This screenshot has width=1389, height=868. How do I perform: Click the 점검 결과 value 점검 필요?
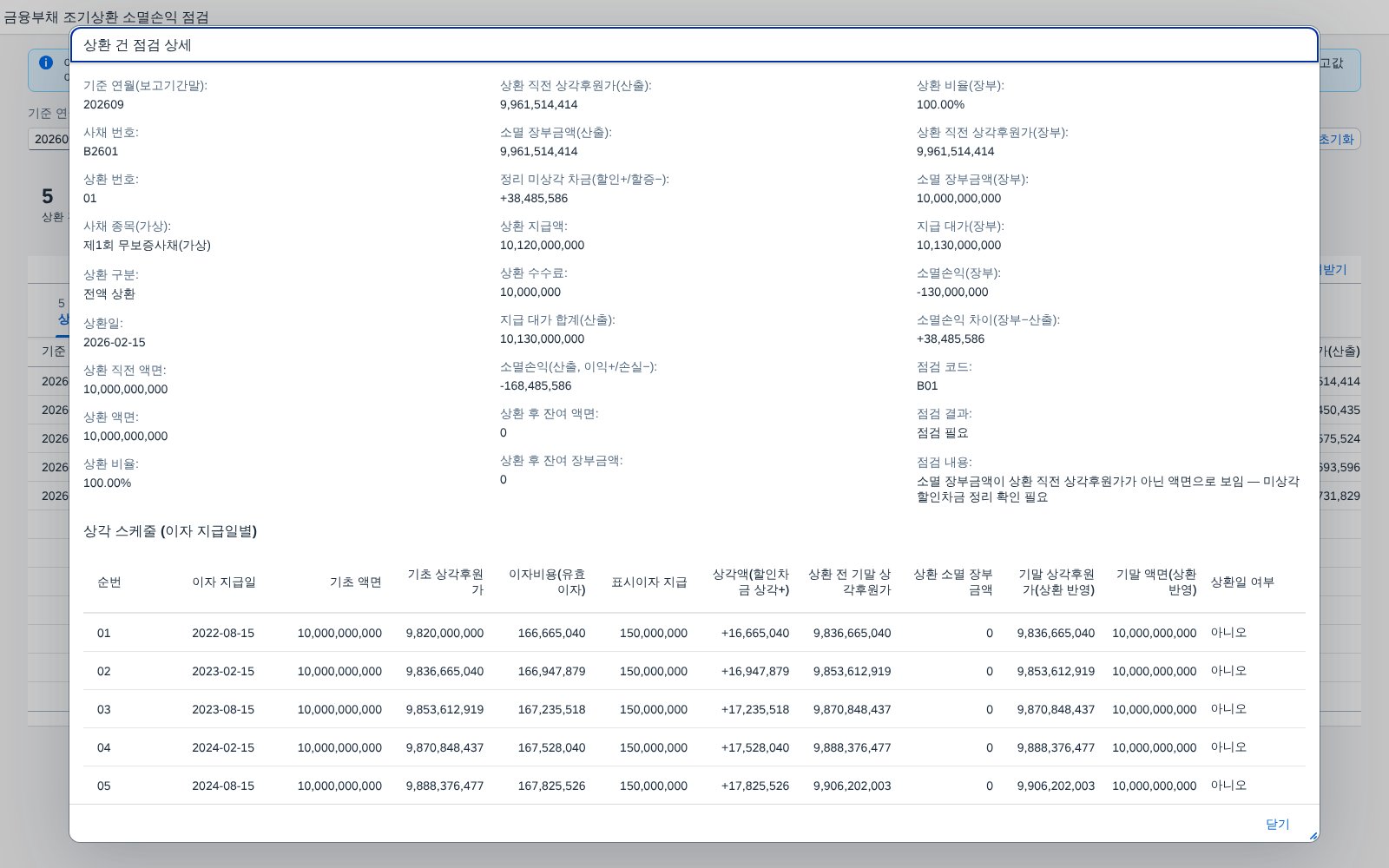pos(943,432)
